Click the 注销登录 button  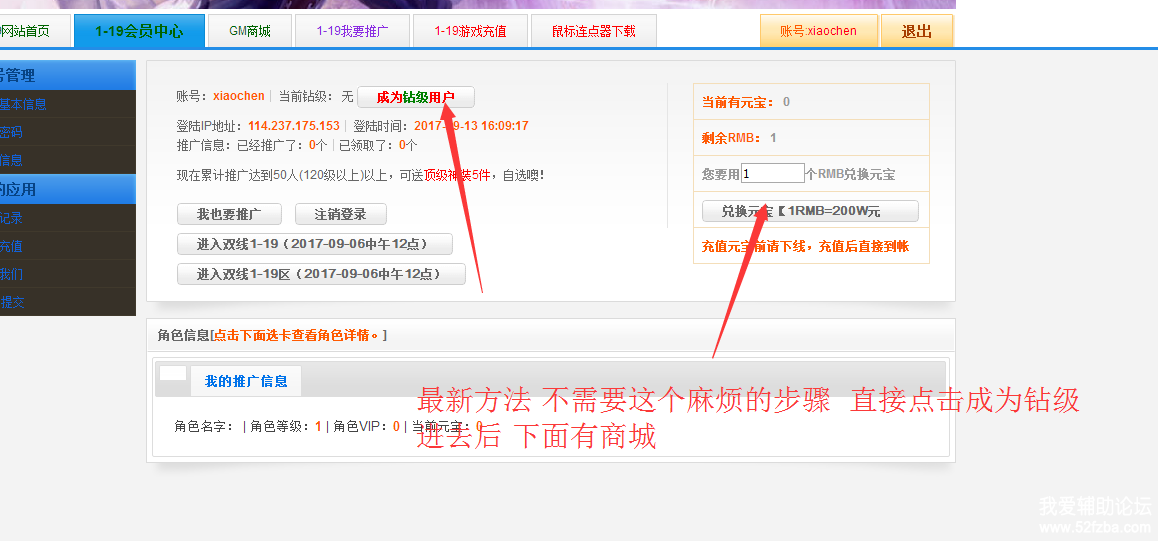(340, 214)
